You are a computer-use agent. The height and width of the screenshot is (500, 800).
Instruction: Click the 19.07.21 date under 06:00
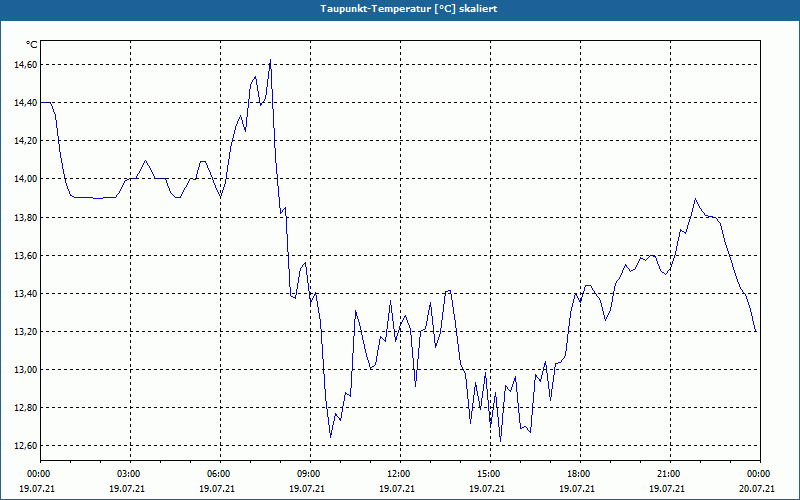click(x=217, y=489)
